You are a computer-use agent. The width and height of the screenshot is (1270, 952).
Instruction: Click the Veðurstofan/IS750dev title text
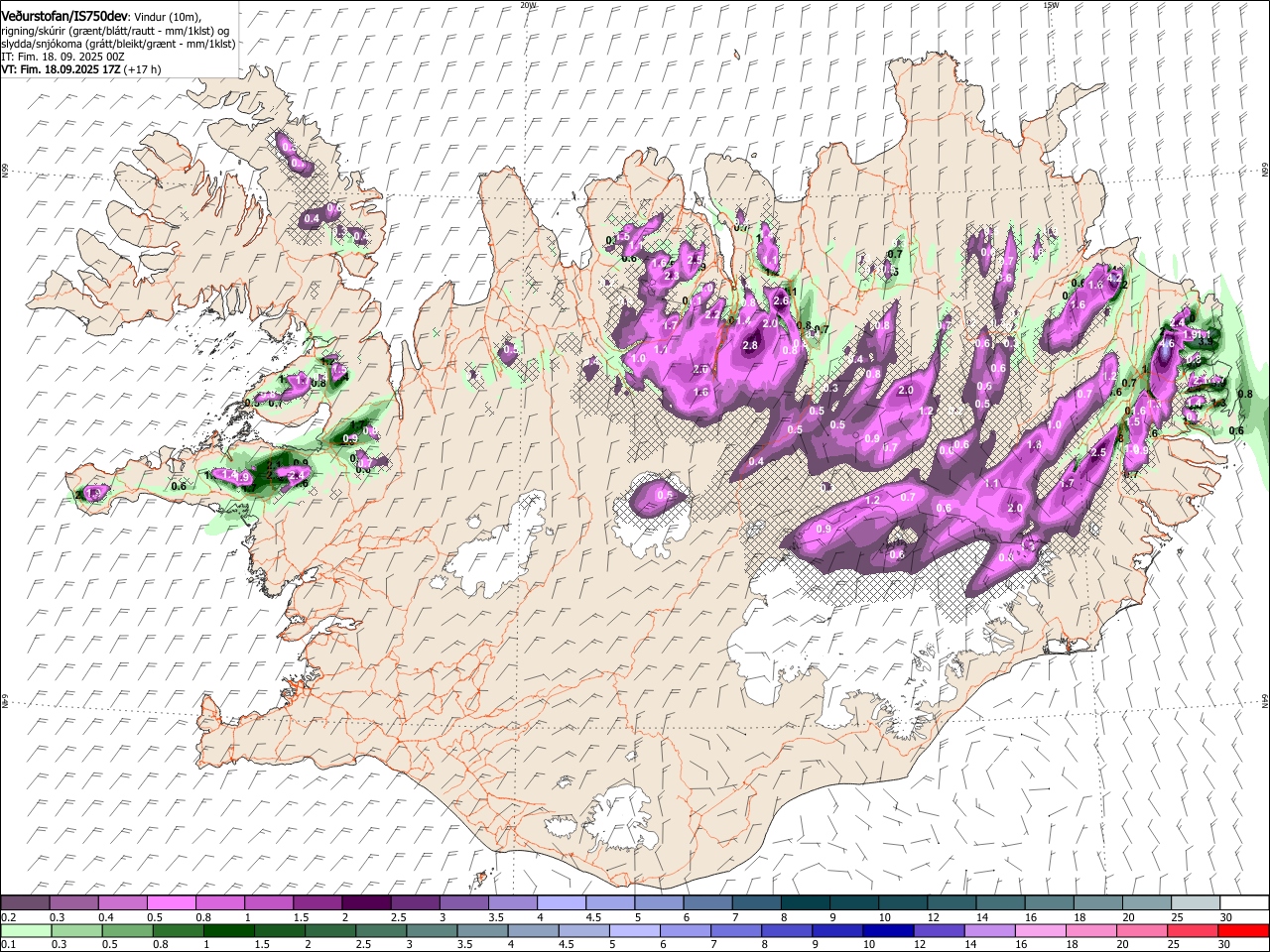coord(64,16)
